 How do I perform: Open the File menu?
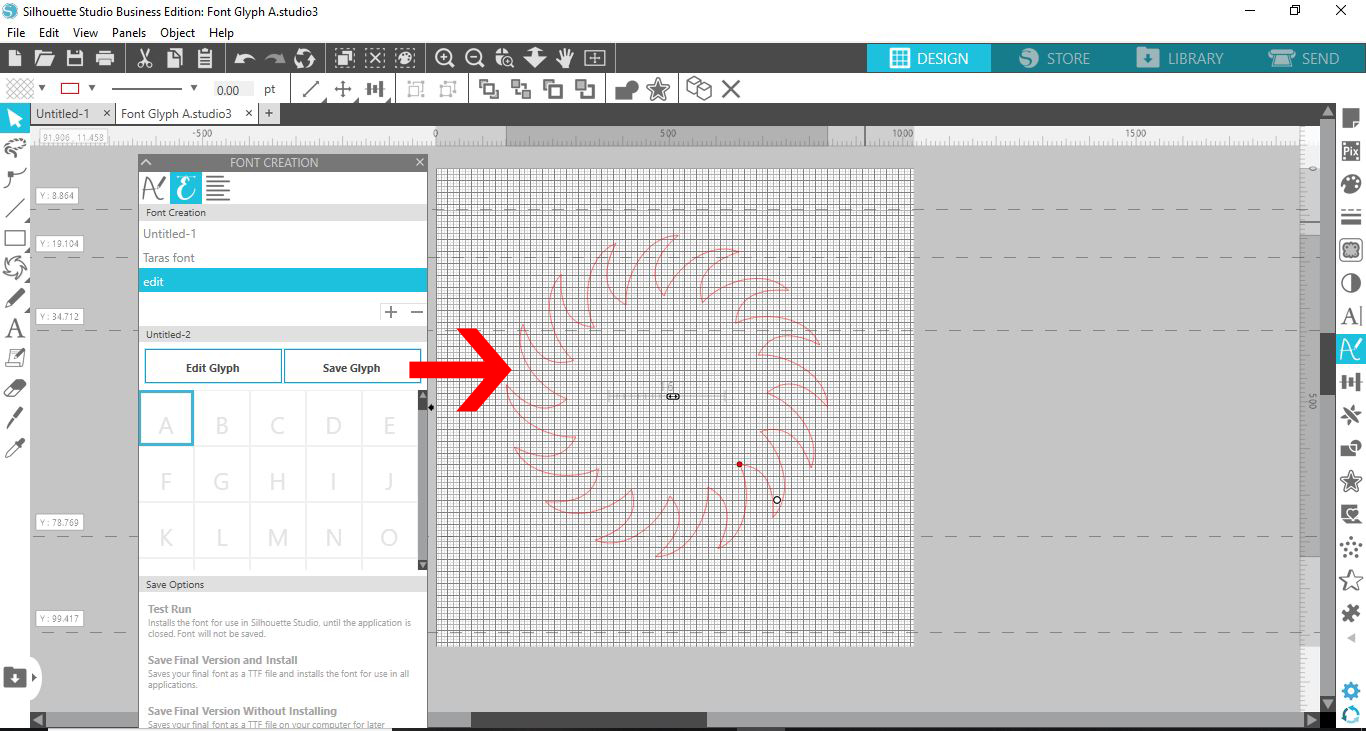click(x=16, y=33)
